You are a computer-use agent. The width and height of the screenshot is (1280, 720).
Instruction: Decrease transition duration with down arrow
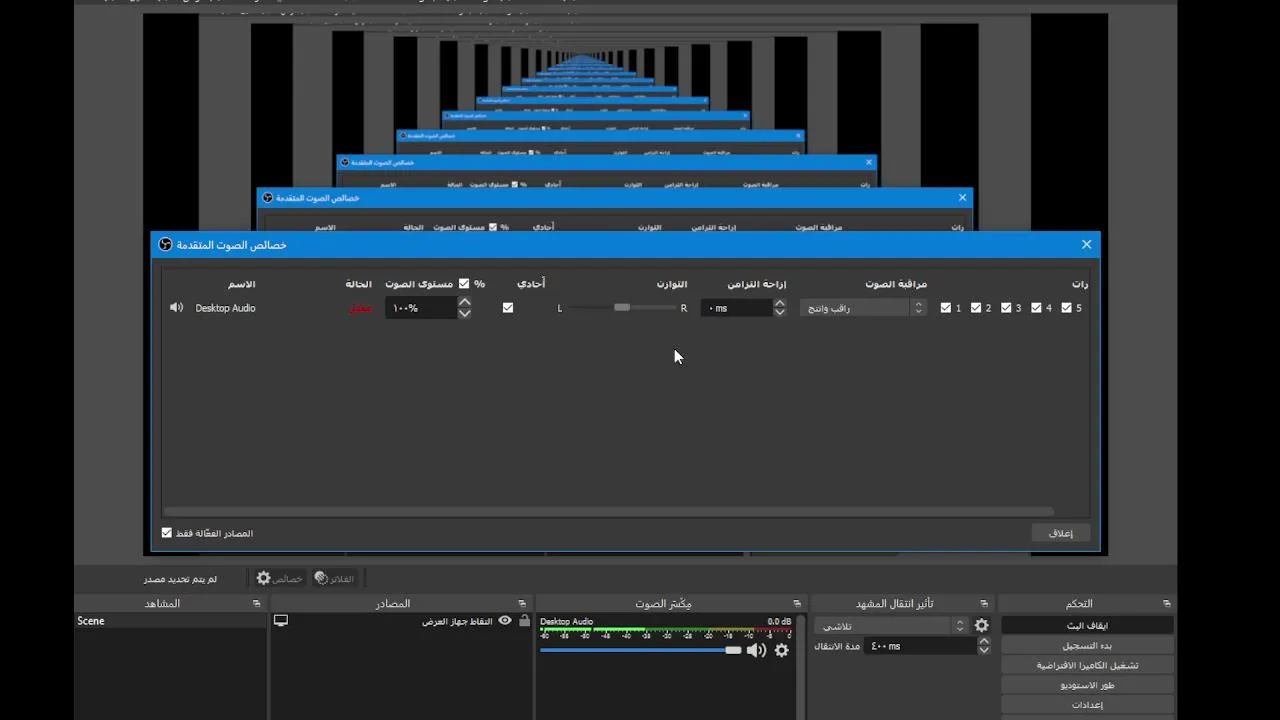tap(984, 651)
